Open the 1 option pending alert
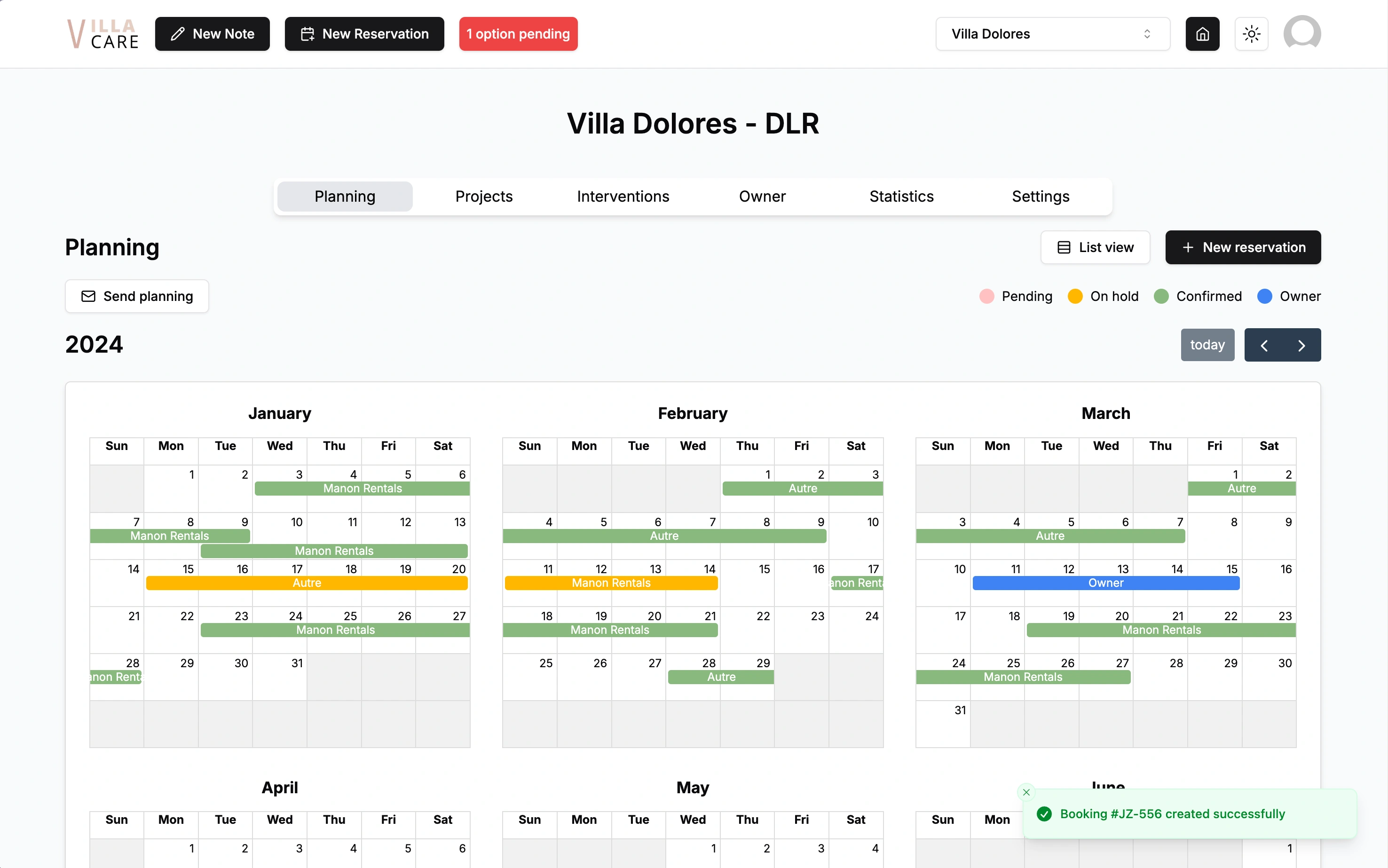The height and width of the screenshot is (868, 1388). 518,34
